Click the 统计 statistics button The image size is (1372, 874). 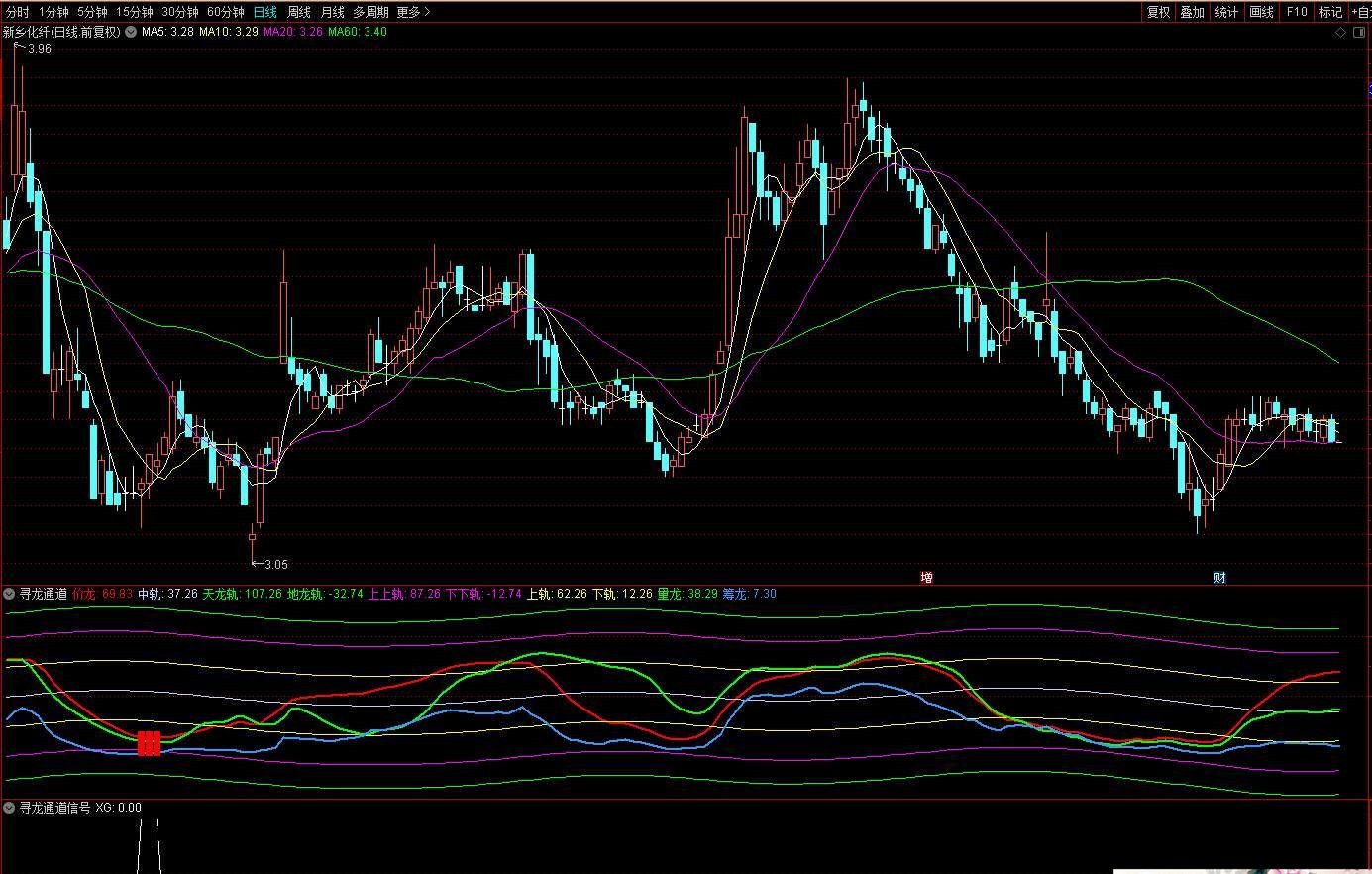1226,12
